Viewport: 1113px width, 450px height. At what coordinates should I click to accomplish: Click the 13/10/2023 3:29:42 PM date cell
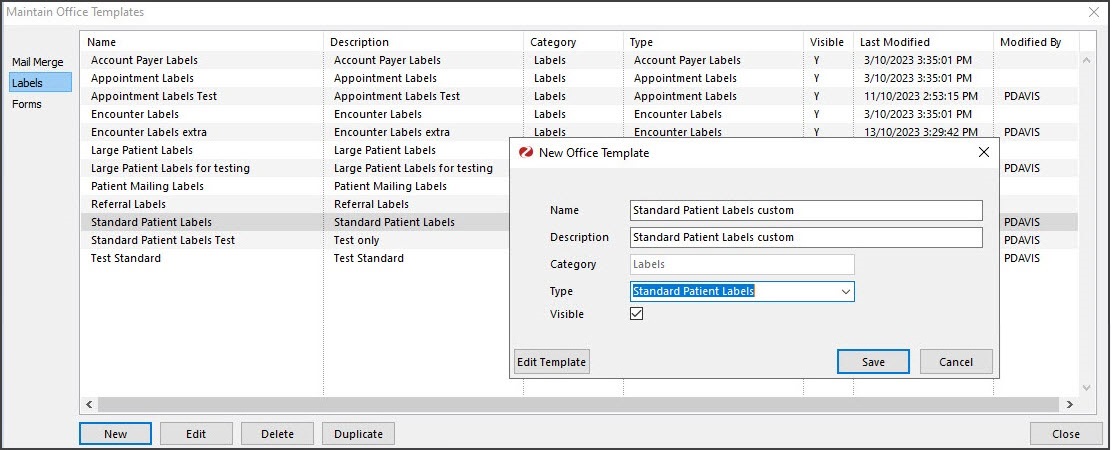tap(921, 132)
